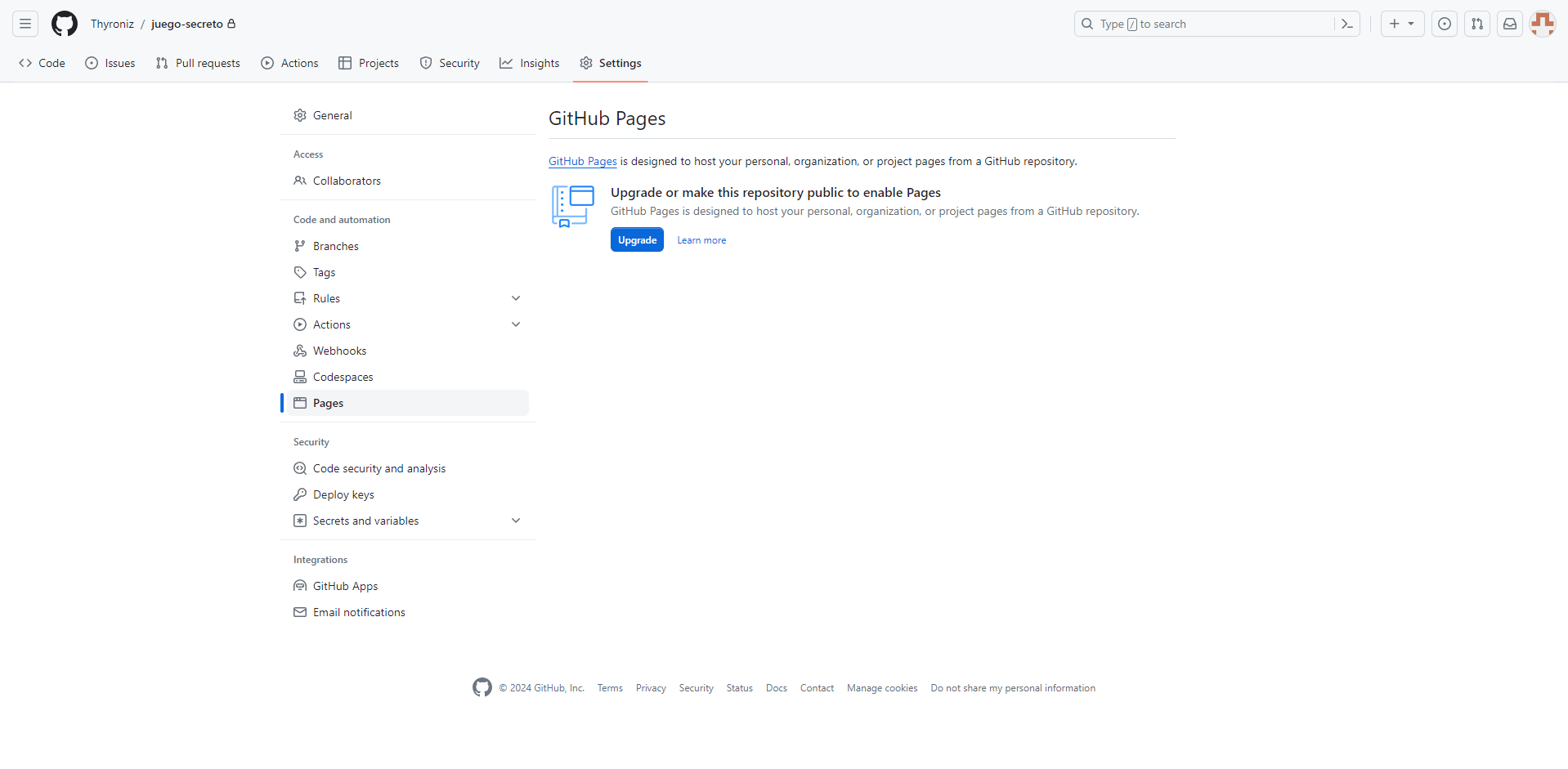The width and height of the screenshot is (1568, 769).
Task: Open Code security and analysis
Action: (408, 468)
